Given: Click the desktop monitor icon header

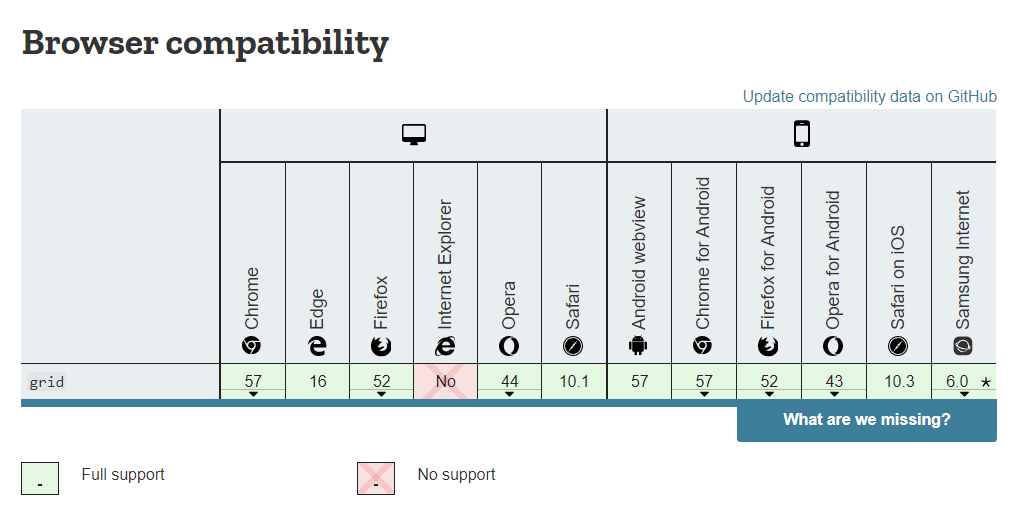Looking at the screenshot, I should 413,135.
